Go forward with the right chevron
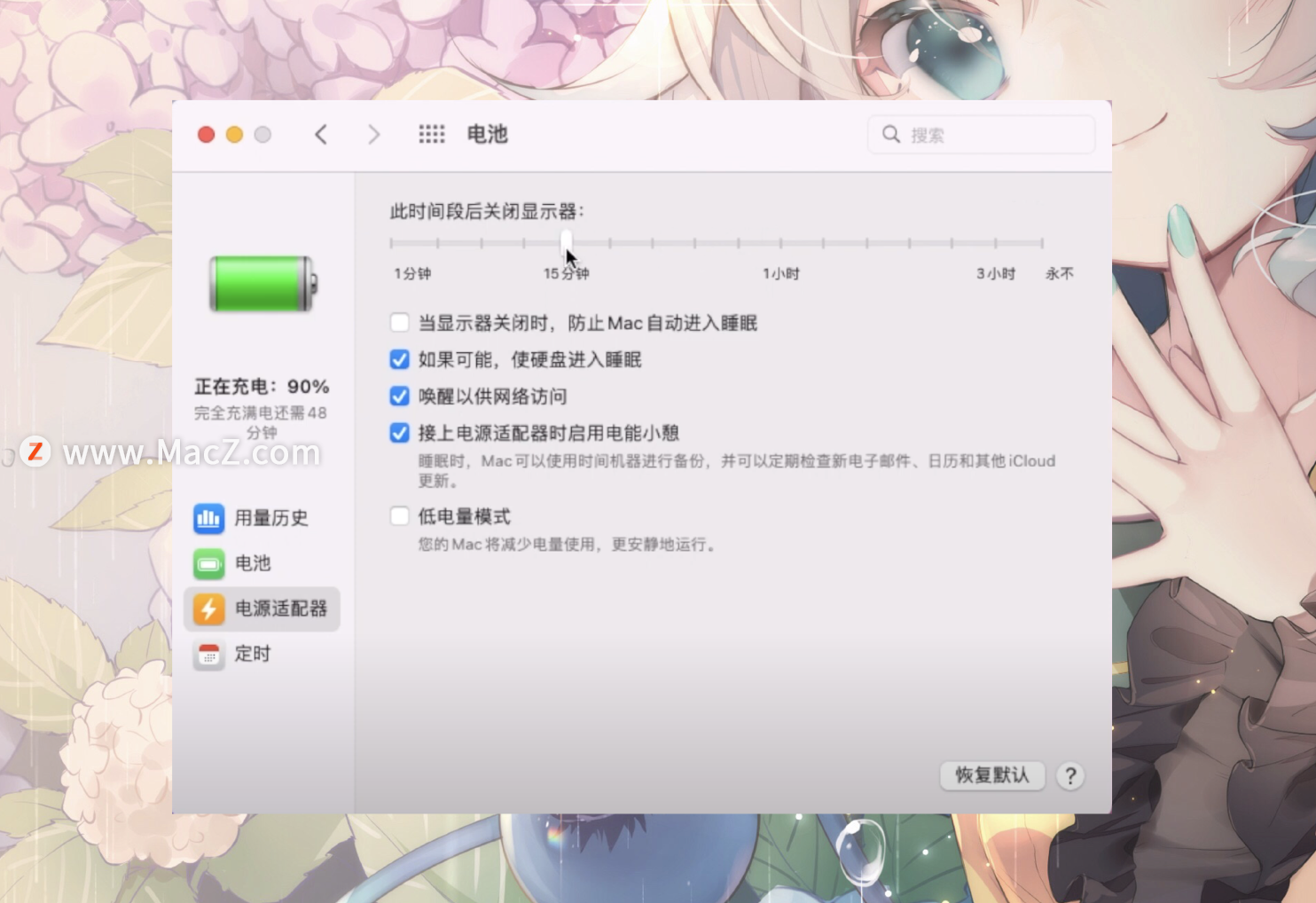The image size is (1316, 903). pyautogui.click(x=373, y=135)
